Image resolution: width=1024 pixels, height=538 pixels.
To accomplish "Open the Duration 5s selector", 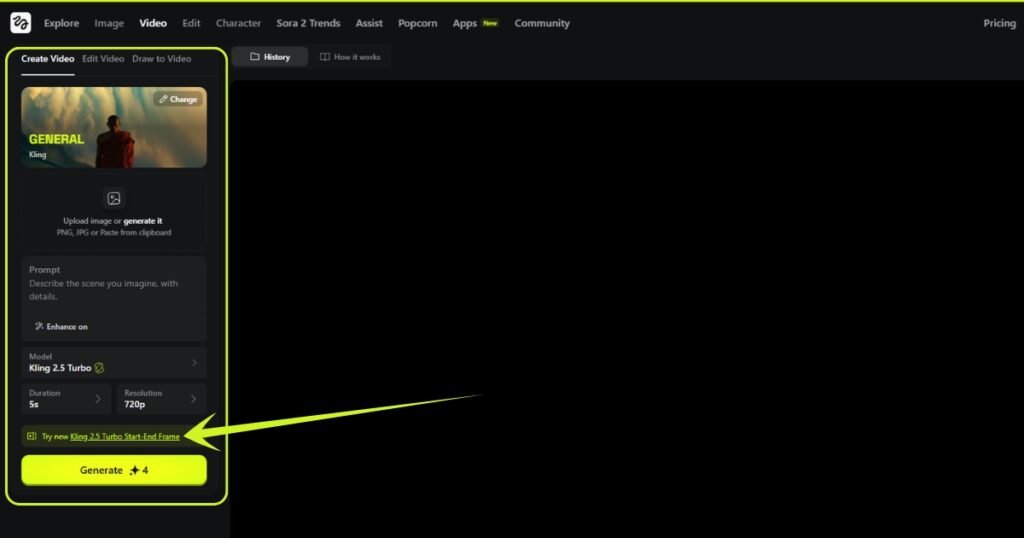I will (66, 399).
